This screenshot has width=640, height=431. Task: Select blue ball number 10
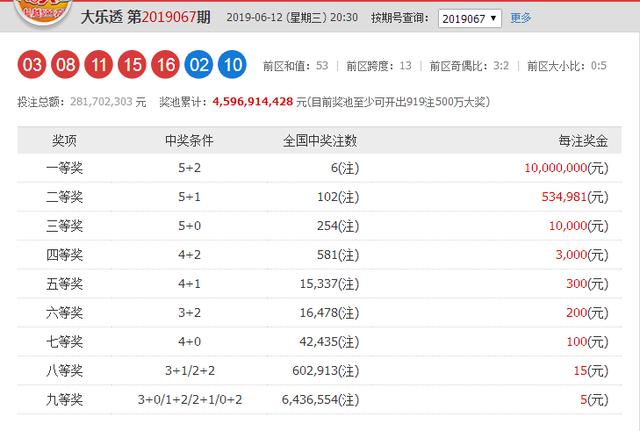click(x=232, y=64)
